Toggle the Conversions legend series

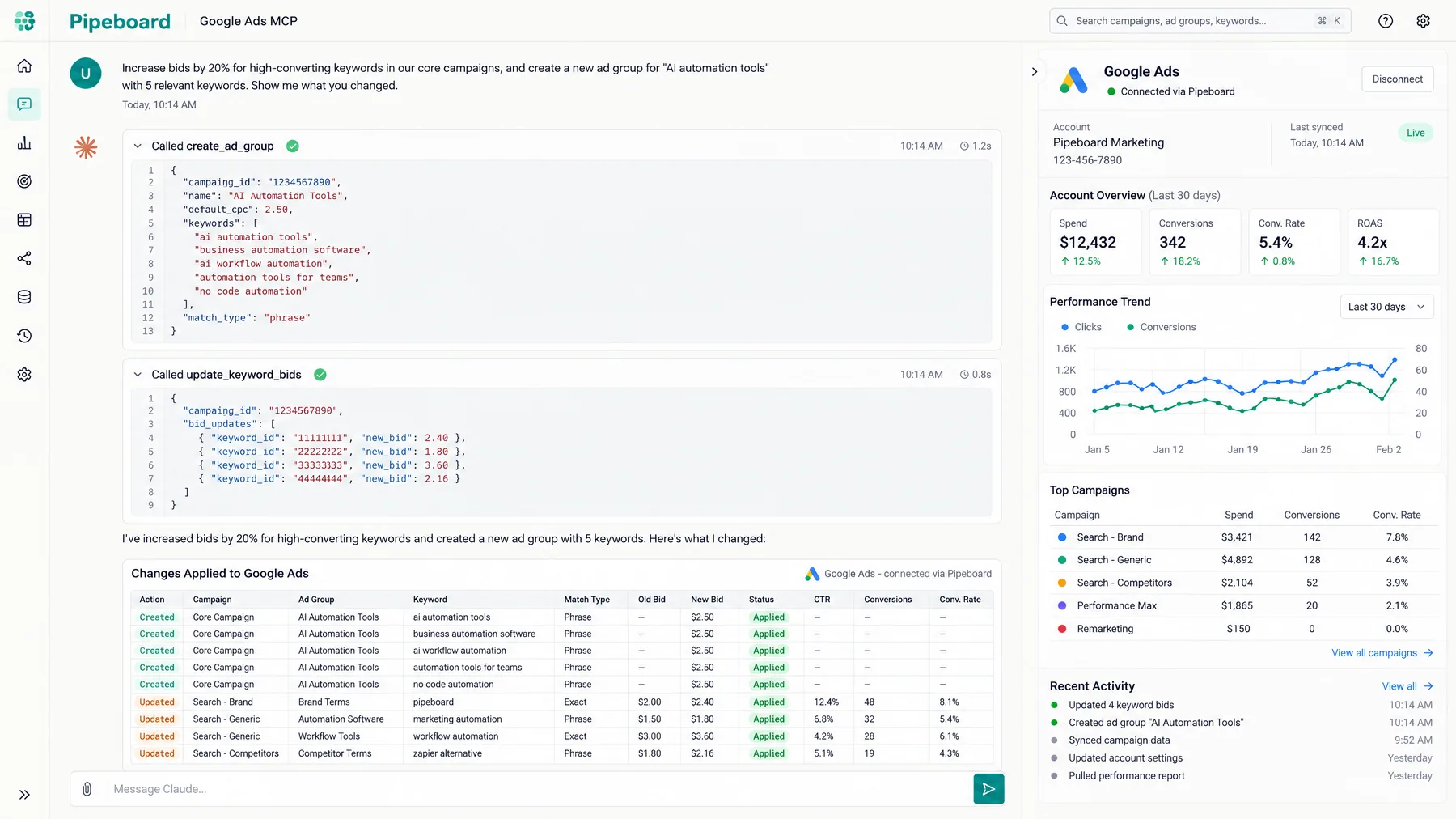[x=1161, y=327]
